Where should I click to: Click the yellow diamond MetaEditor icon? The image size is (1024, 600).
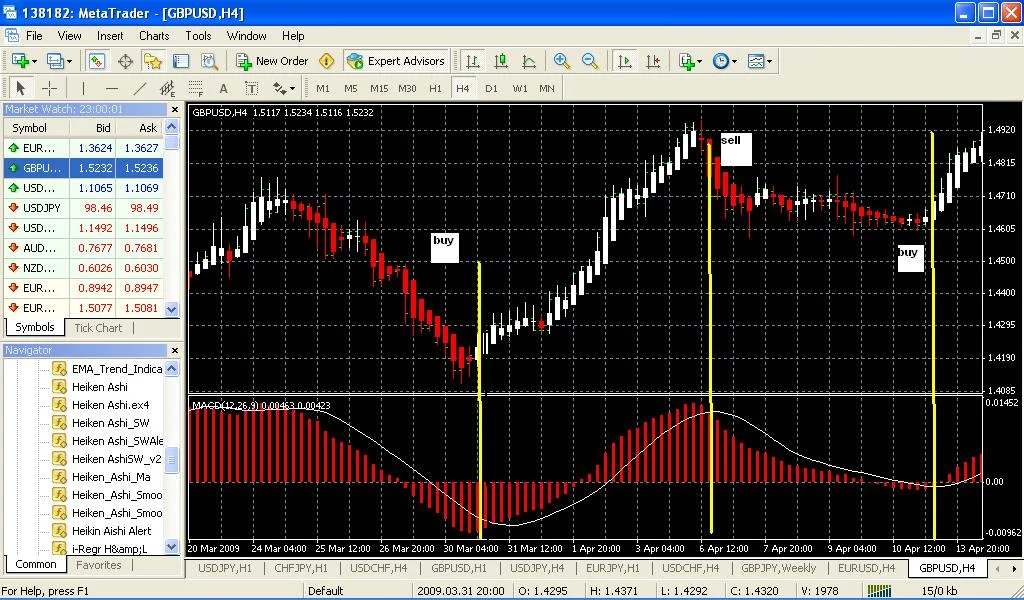coord(327,61)
